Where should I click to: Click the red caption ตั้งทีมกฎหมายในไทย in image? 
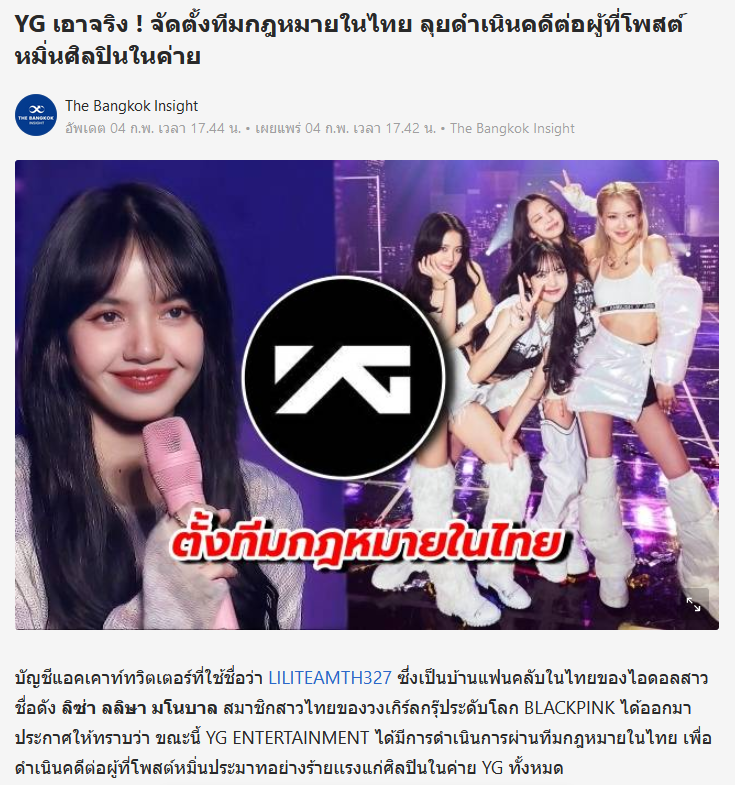tap(366, 544)
